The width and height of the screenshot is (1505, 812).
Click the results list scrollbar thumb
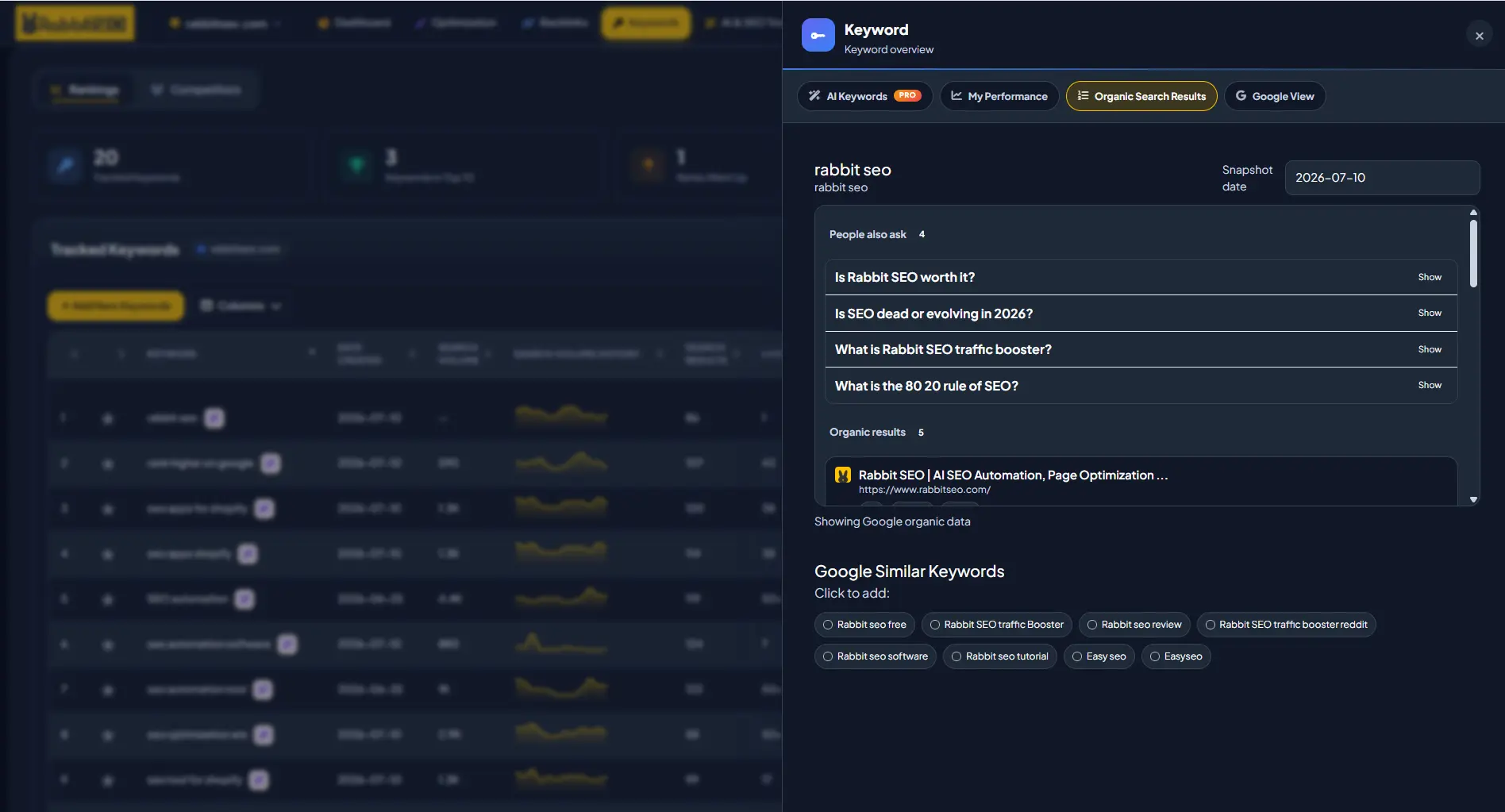point(1473,253)
